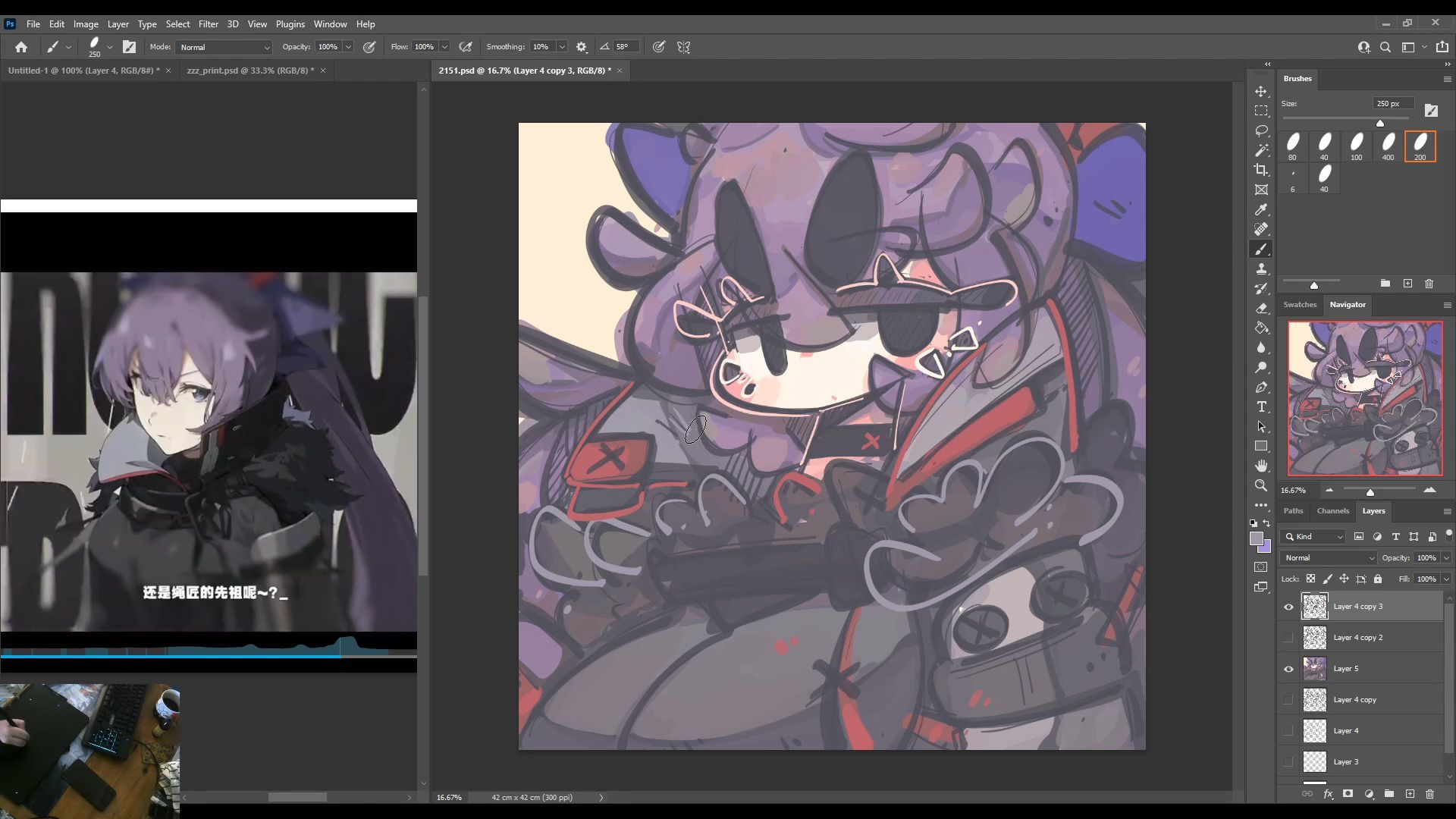Select the Eraser tool
This screenshot has height=819, width=1456.
click(x=1261, y=308)
